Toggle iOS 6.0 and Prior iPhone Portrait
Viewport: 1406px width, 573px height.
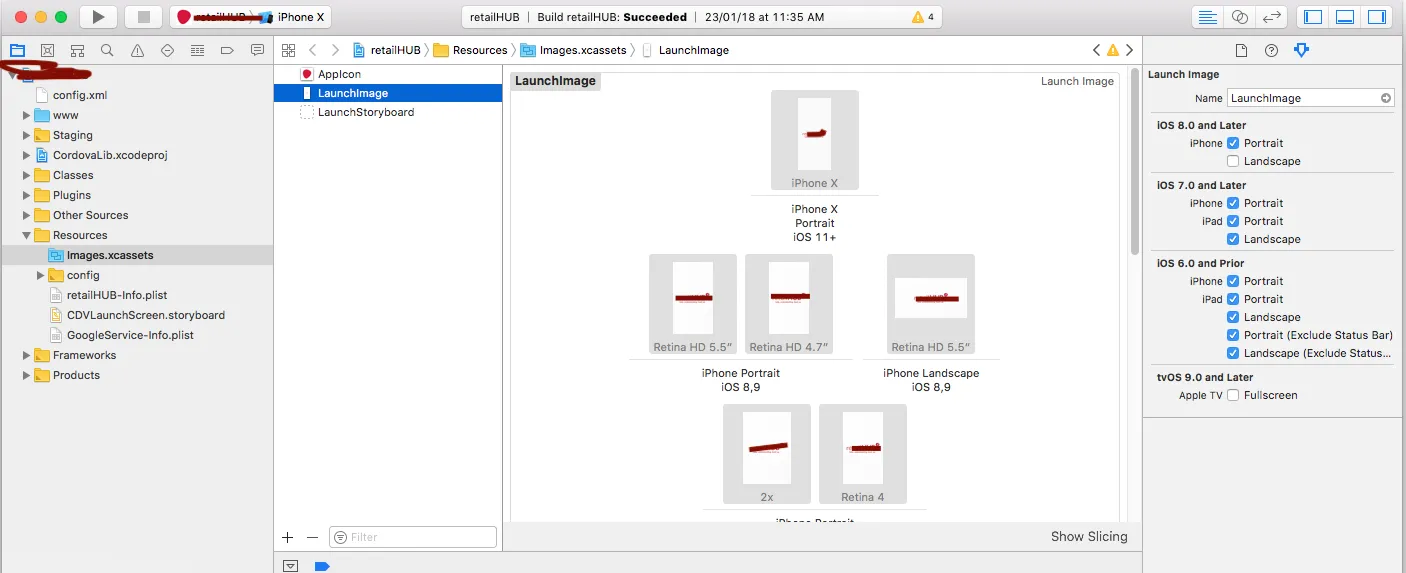click(1233, 281)
